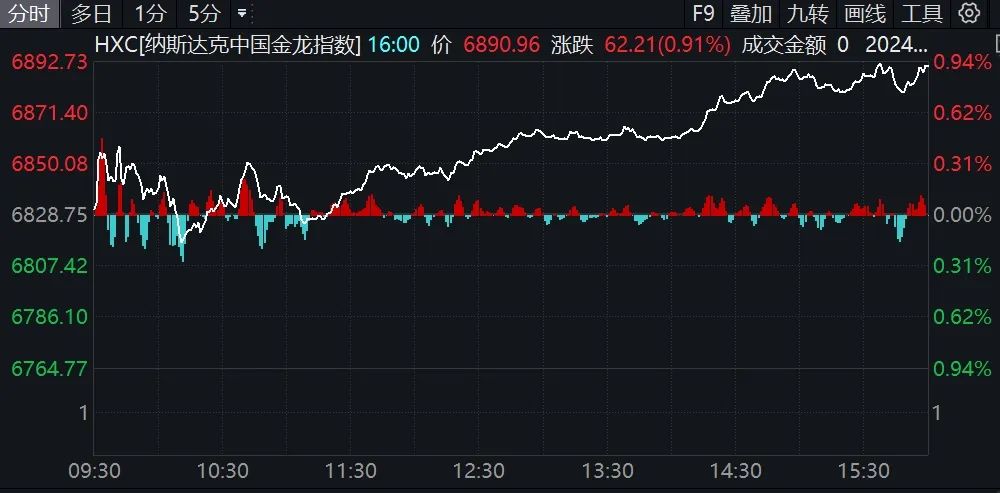Switch to the 多日 tab
The height and width of the screenshot is (493, 1000).
click(91, 13)
